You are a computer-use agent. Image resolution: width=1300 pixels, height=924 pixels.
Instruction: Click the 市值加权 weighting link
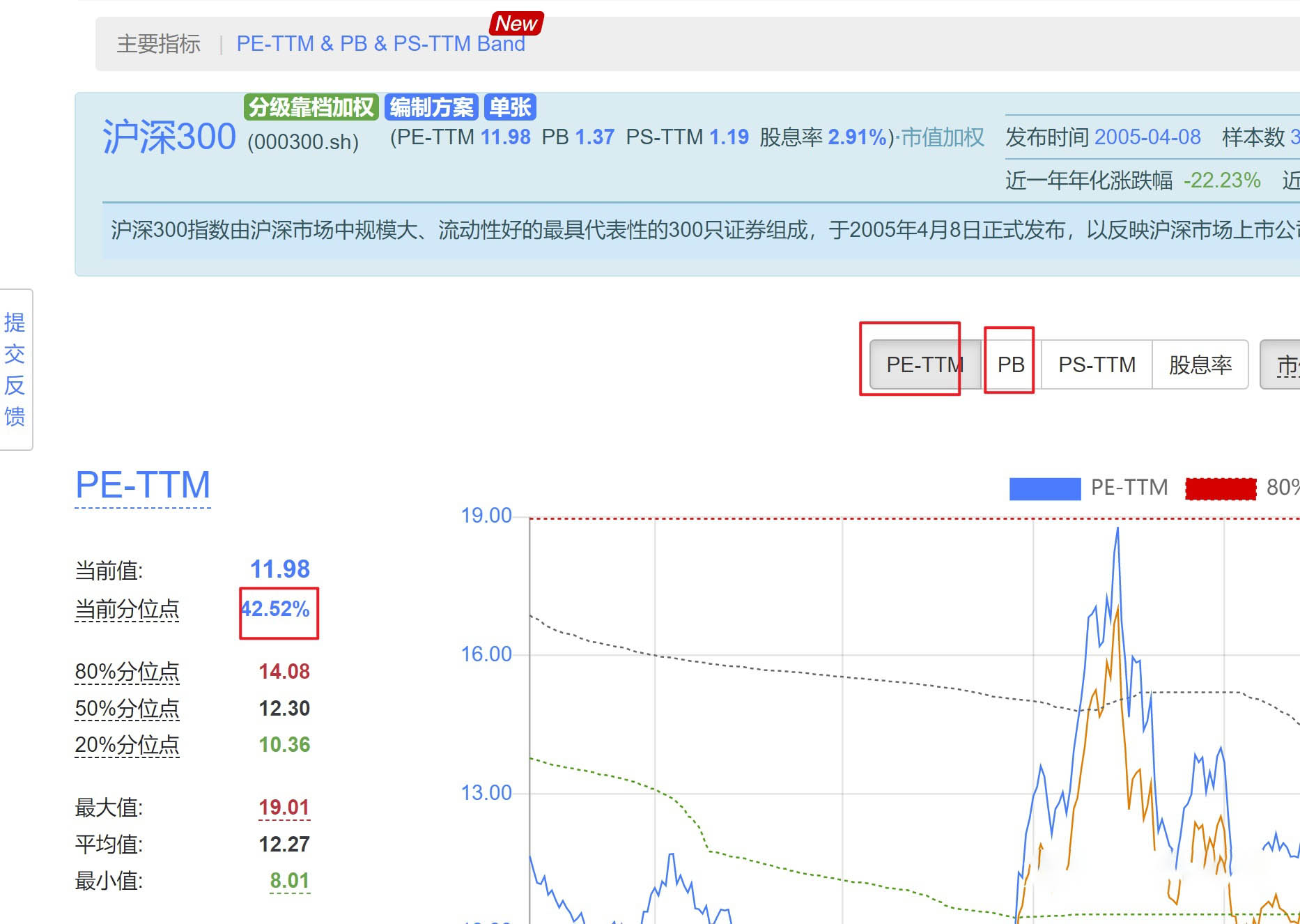click(x=942, y=137)
